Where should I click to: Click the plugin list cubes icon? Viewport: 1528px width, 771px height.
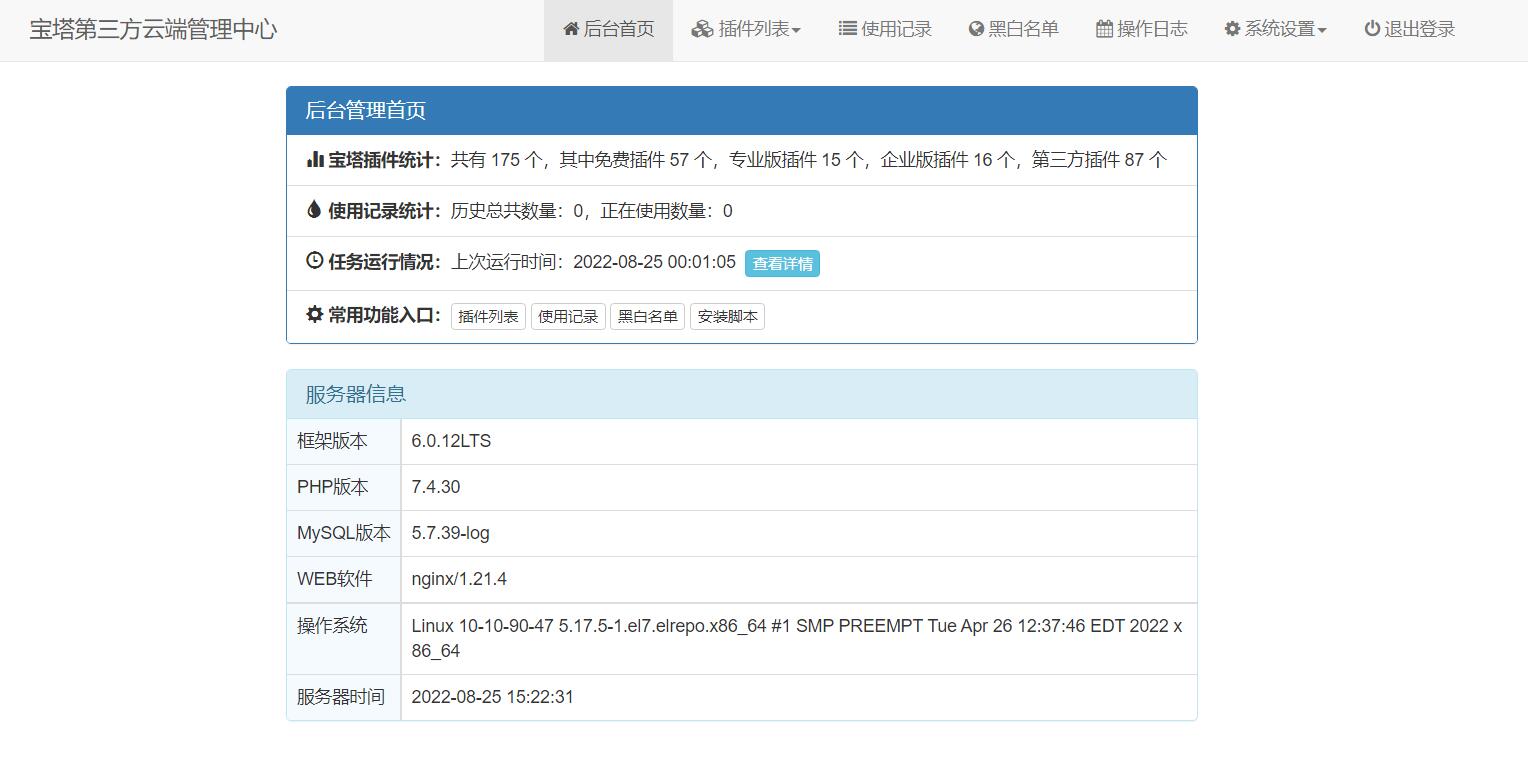click(x=702, y=29)
